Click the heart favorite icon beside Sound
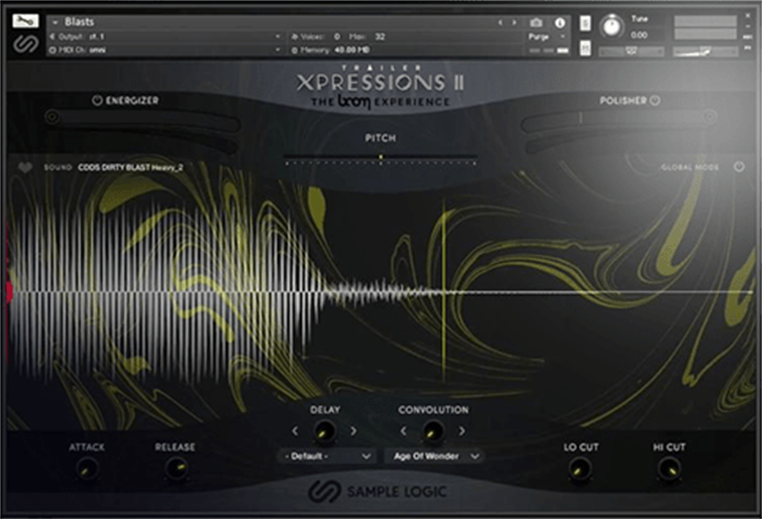 [x=25, y=168]
